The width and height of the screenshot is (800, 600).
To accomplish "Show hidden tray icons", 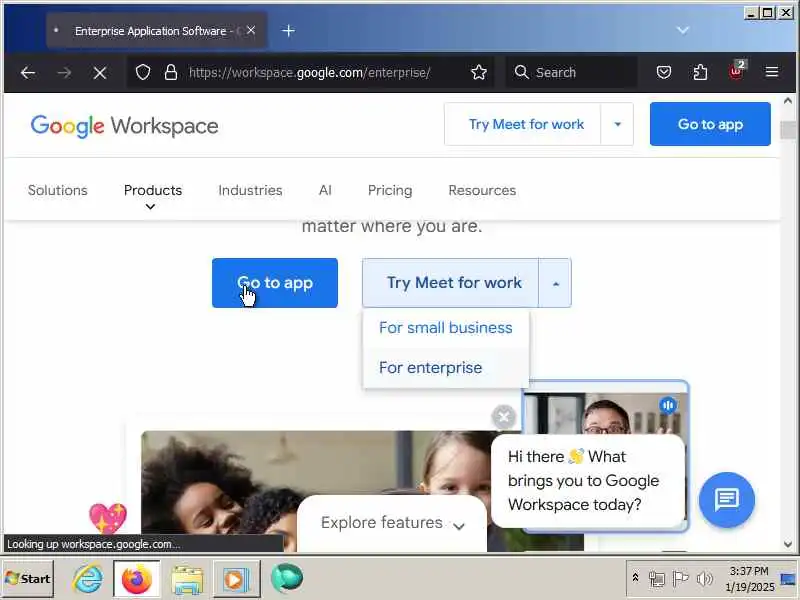I will (635, 578).
